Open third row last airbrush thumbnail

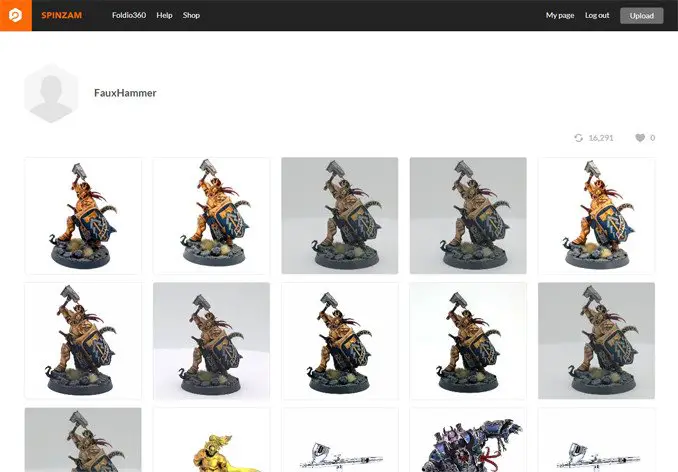point(597,440)
